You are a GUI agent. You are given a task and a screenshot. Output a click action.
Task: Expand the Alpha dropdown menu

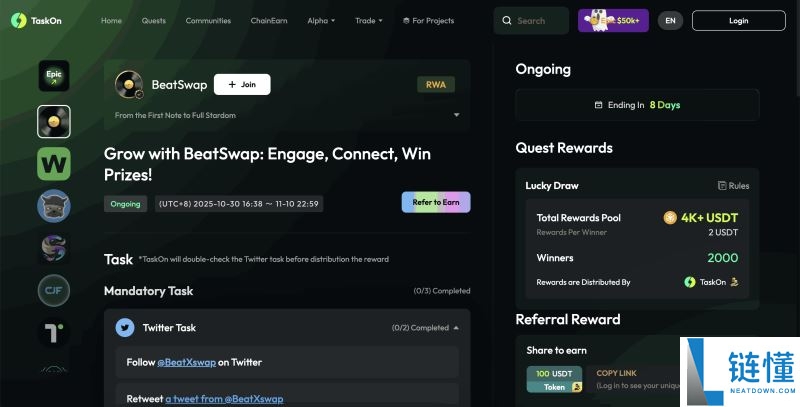pyautogui.click(x=321, y=21)
